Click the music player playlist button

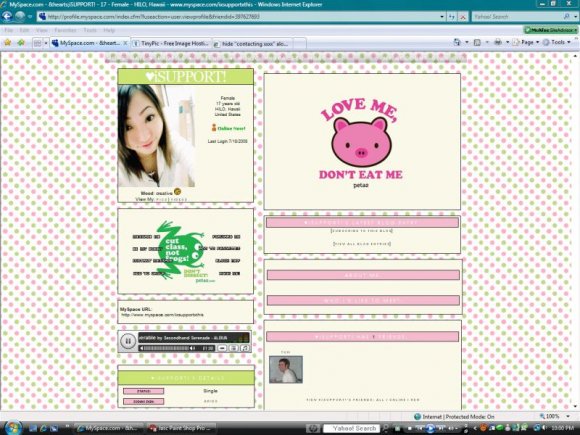[x=233, y=348]
